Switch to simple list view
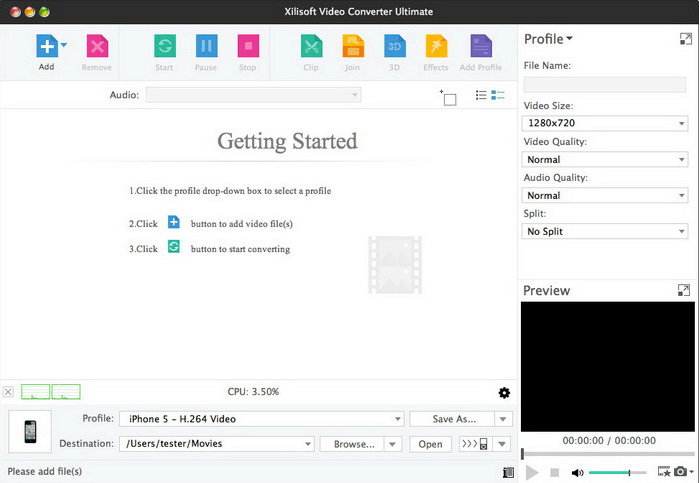Screen dimensions: 700x483 [x=481, y=95]
